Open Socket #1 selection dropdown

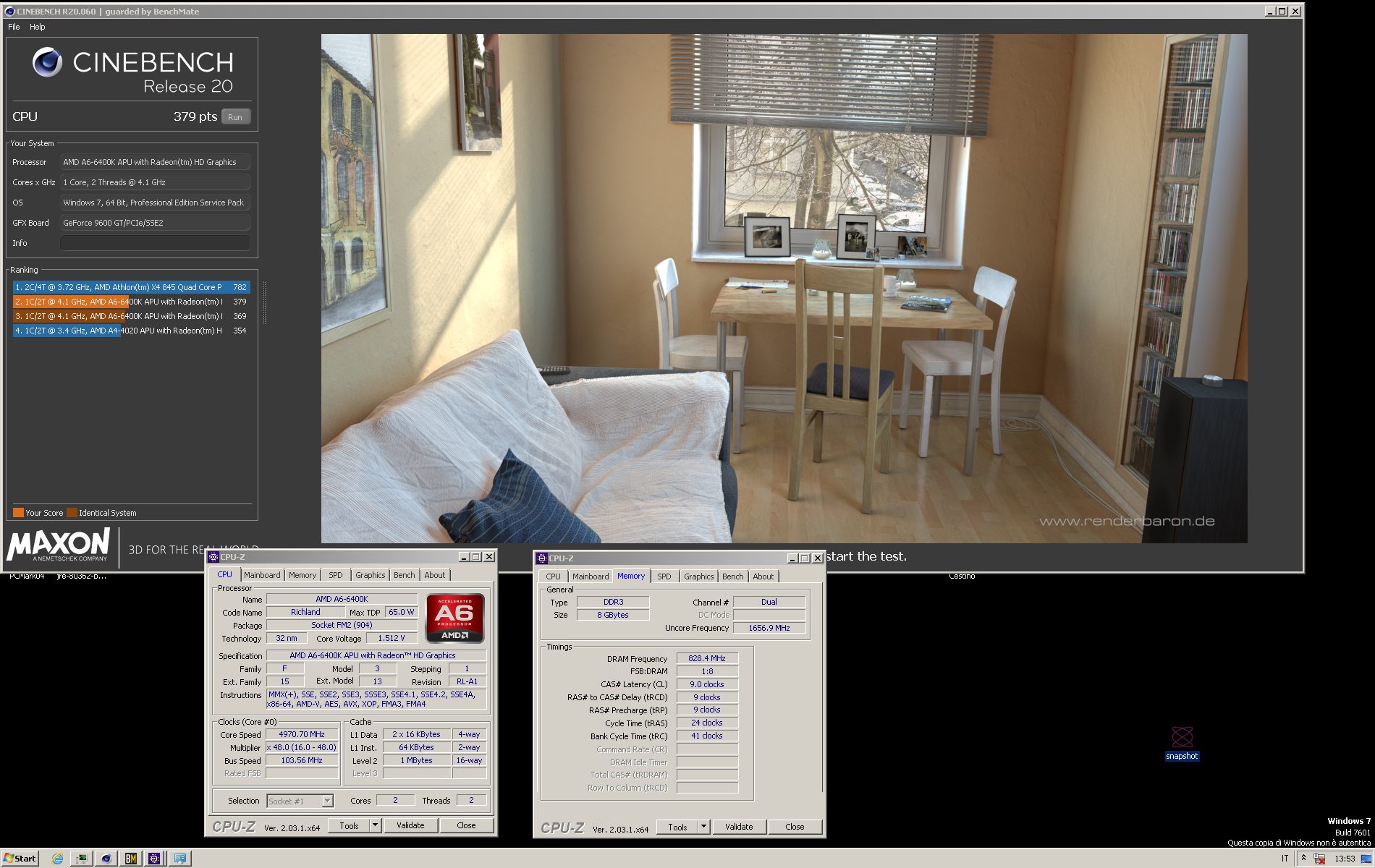(300, 801)
